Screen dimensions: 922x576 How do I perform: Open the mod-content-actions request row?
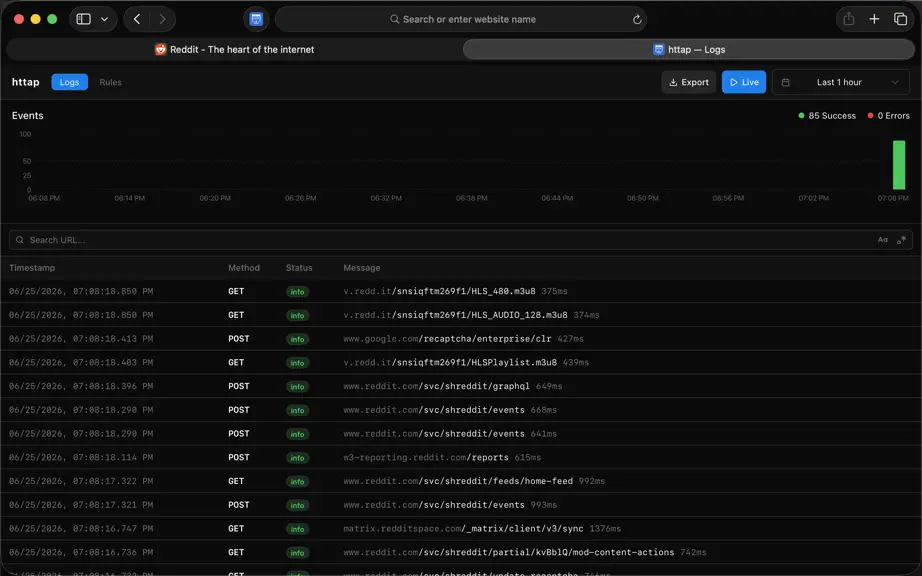[x=461, y=552]
